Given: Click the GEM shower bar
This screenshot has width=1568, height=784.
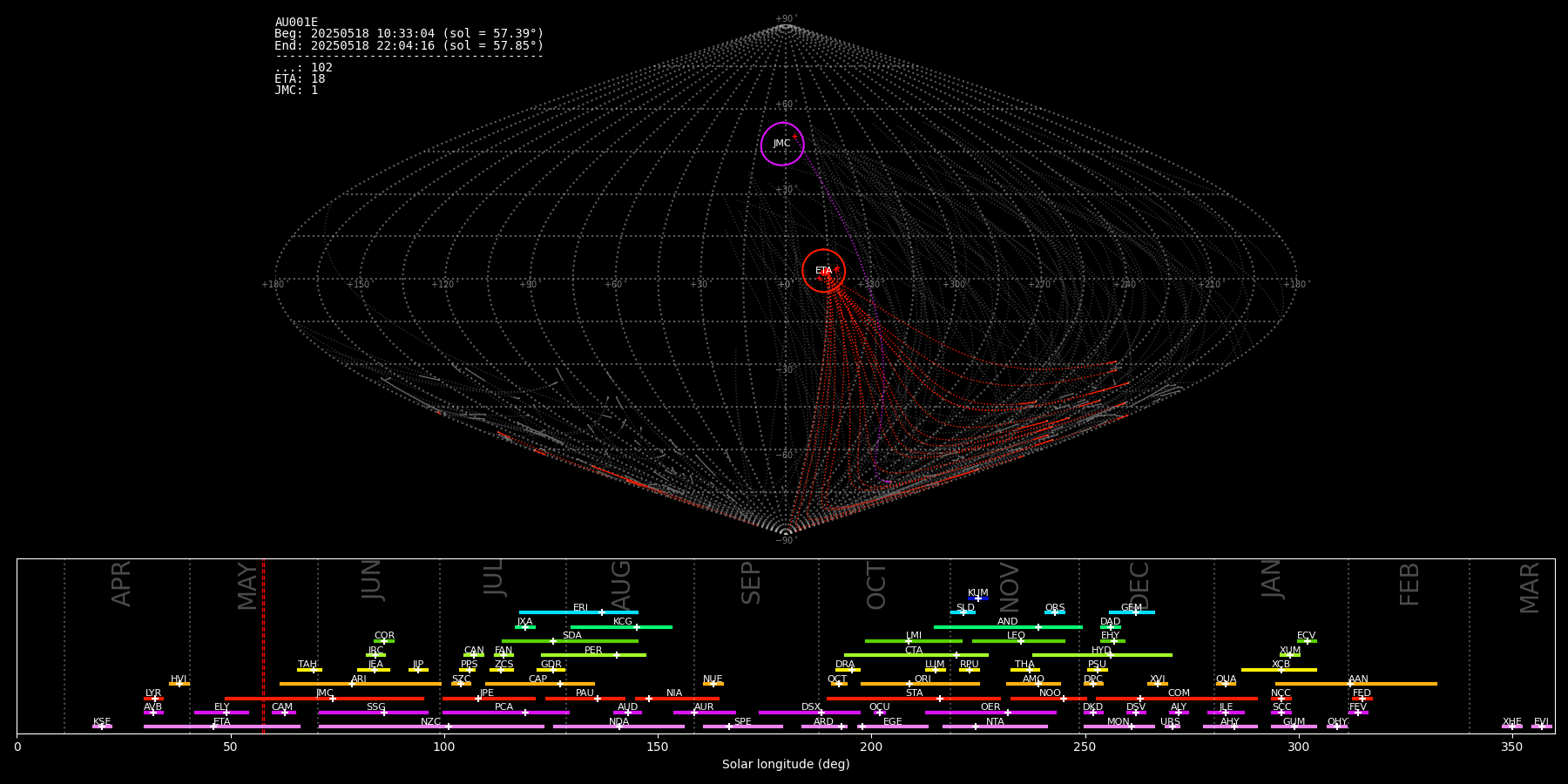Looking at the screenshot, I should pos(1132,612).
